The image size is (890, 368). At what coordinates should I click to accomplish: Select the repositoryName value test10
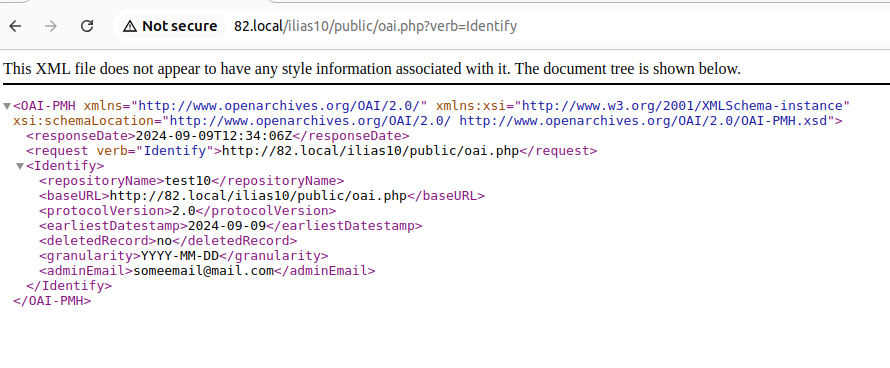(188, 181)
